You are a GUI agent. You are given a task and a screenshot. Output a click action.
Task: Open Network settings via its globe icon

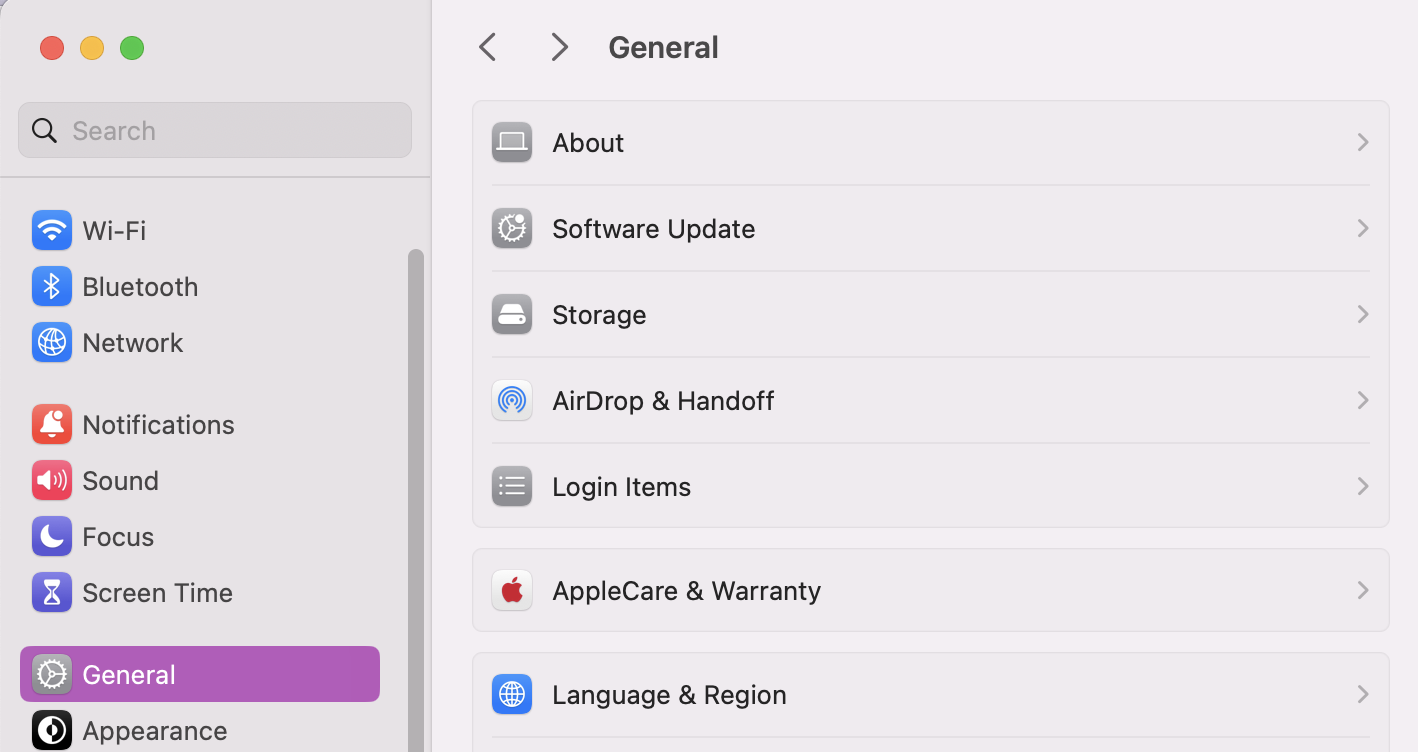coord(51,342)
